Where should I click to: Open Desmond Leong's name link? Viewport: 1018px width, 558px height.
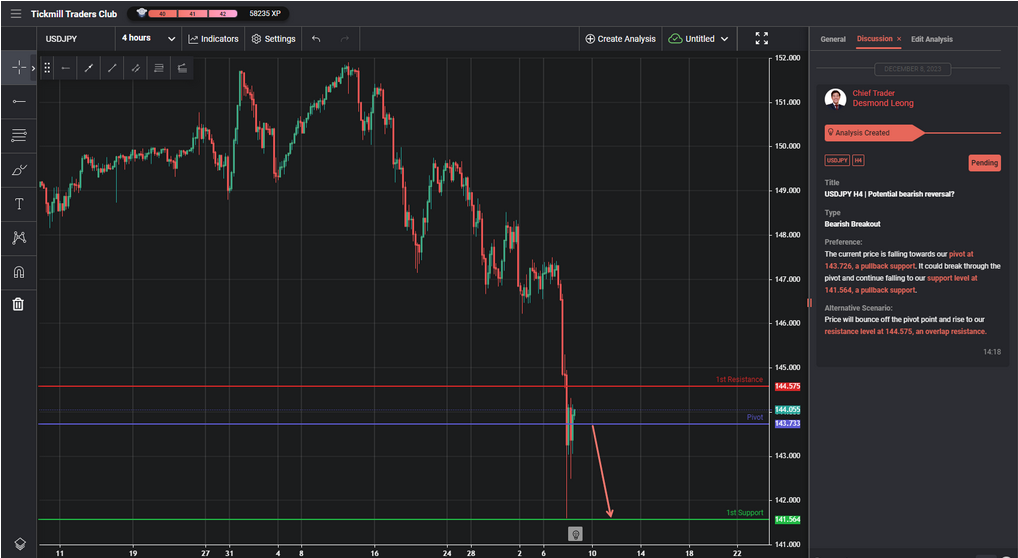pos(883,103)
